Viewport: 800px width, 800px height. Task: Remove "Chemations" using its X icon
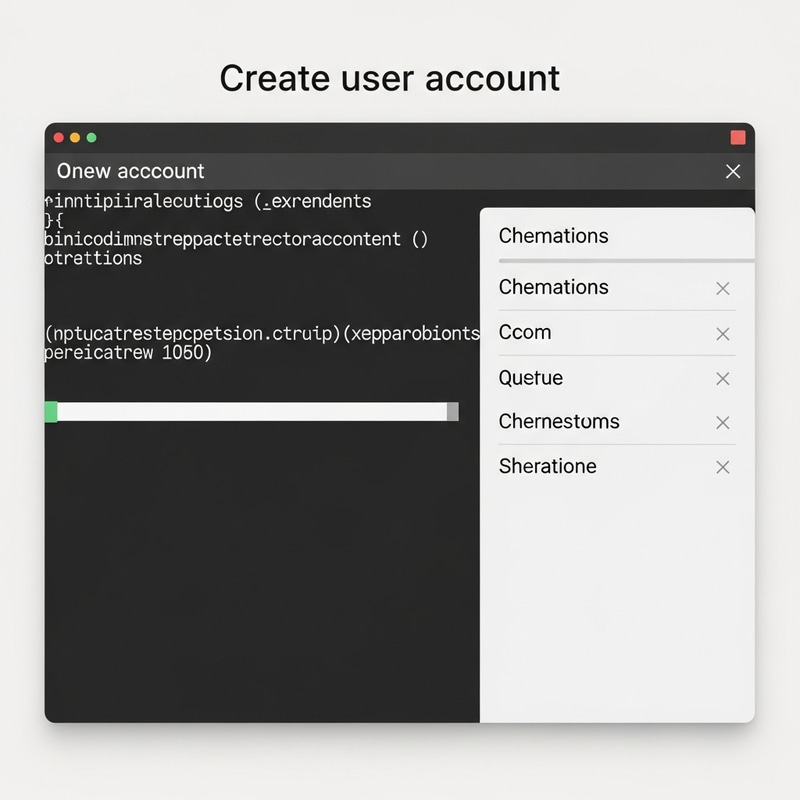pos(722,288)
